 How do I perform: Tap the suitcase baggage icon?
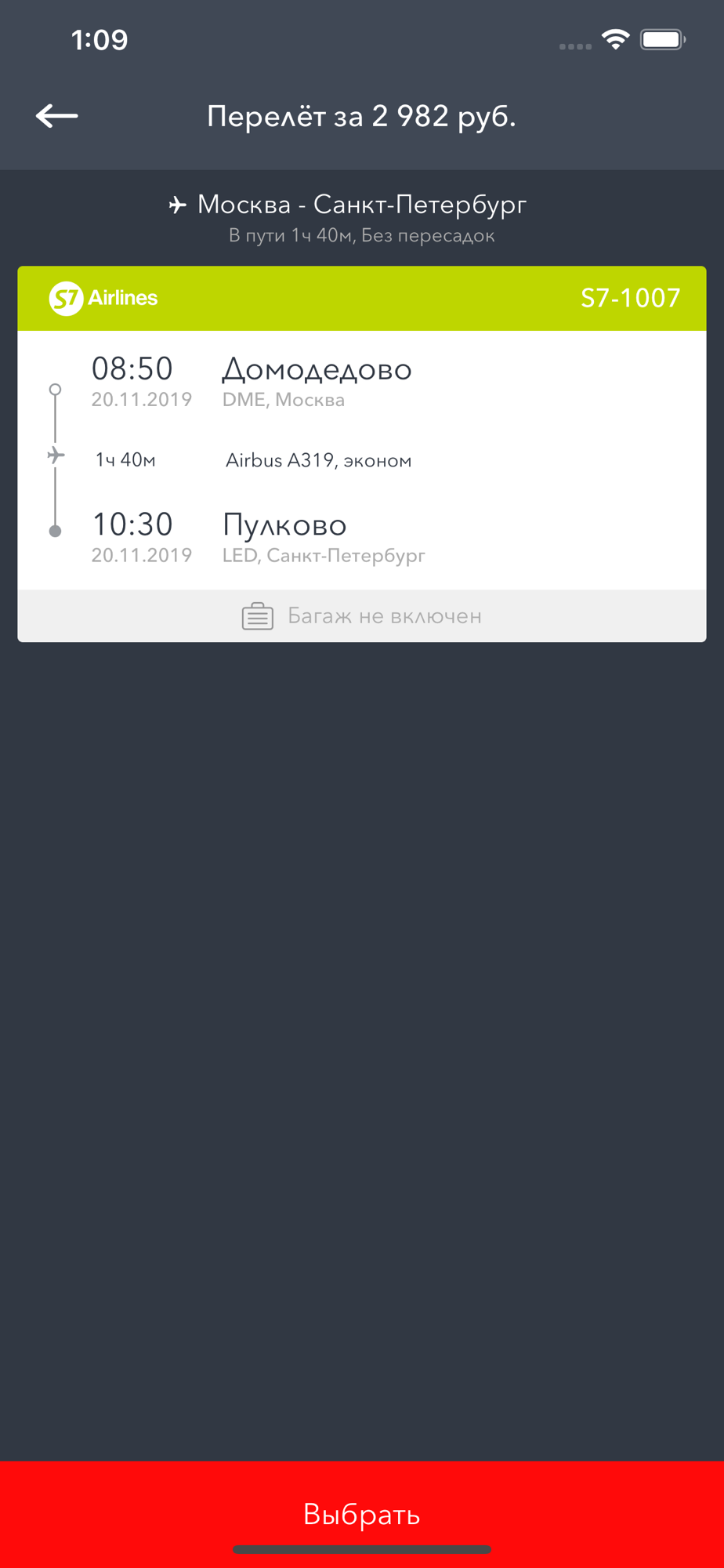(x=257, y=616)
